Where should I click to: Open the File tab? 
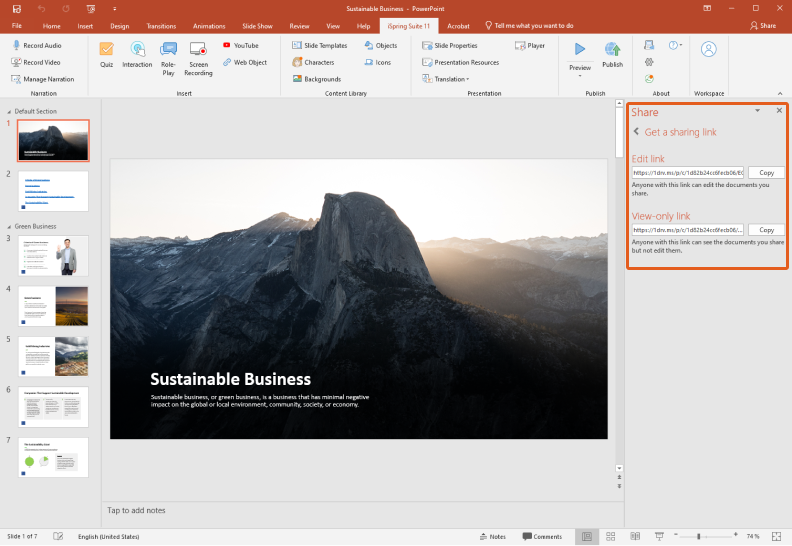pyautogui.click(x=17, y=26)
